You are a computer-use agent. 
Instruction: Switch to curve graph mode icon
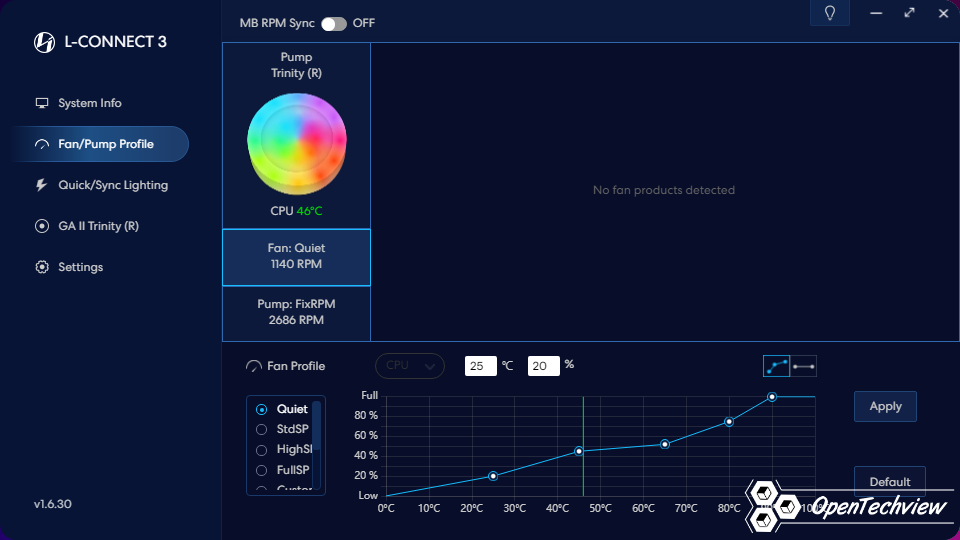(x=776, y=366)
